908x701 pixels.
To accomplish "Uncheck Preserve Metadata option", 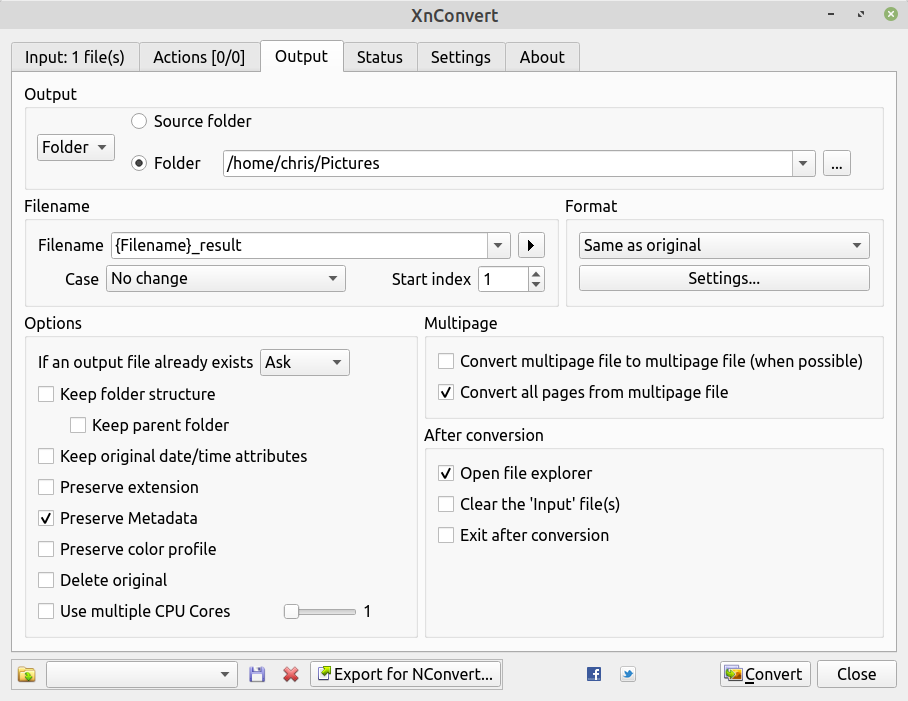I will coord(46,518).
